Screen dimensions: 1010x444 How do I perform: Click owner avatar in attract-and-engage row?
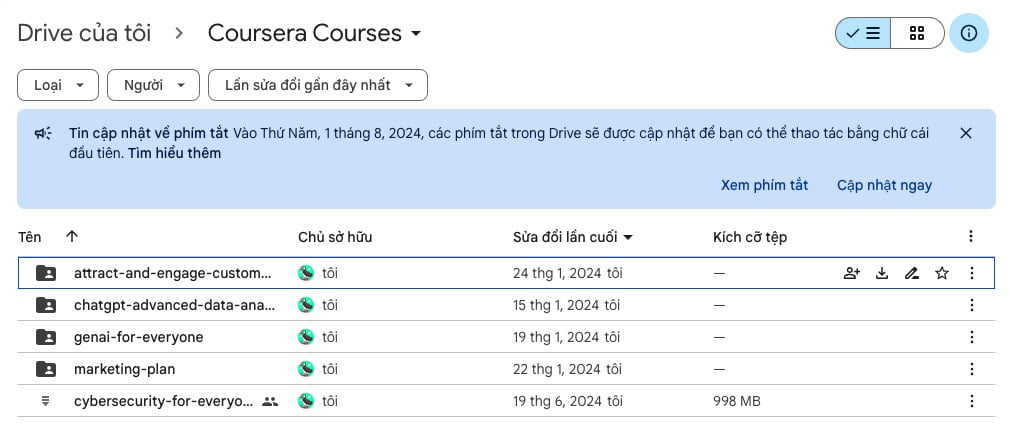tap(306, 273)
